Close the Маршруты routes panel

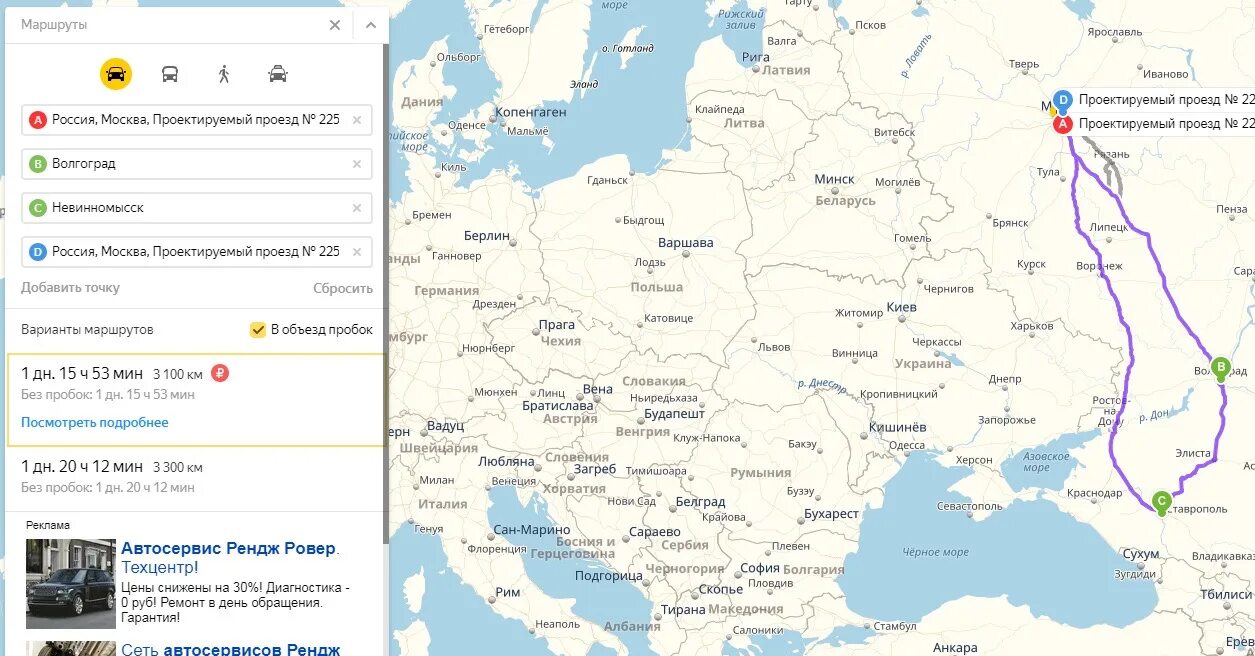(335, 25)
